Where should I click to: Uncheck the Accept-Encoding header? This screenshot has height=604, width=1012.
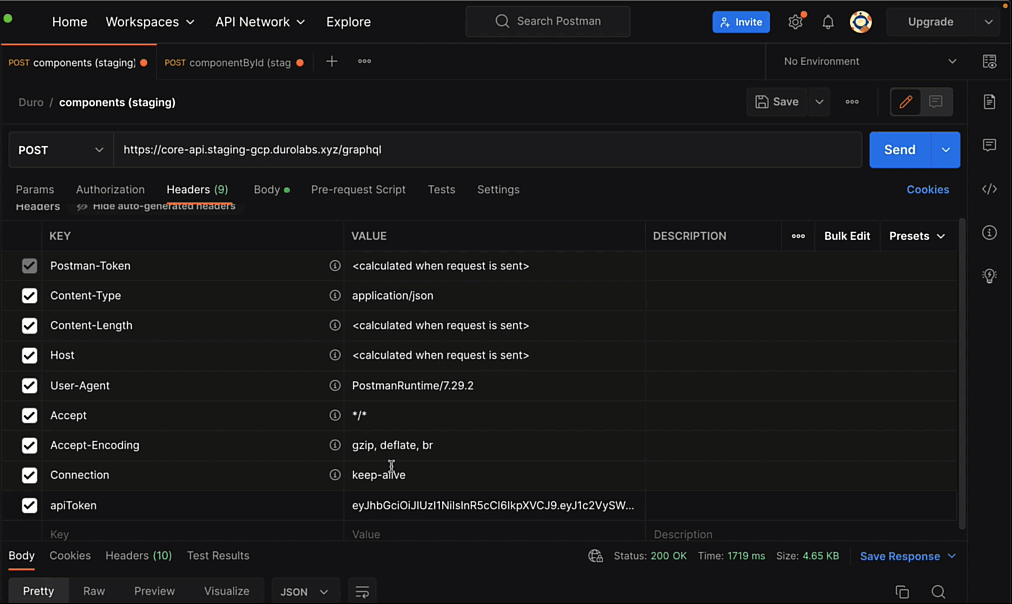click(29, 445)
